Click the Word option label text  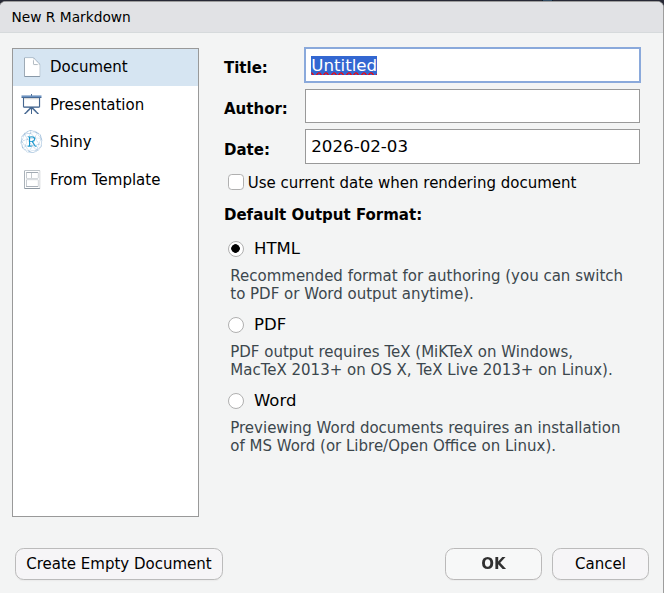click(x=275, y=401)
